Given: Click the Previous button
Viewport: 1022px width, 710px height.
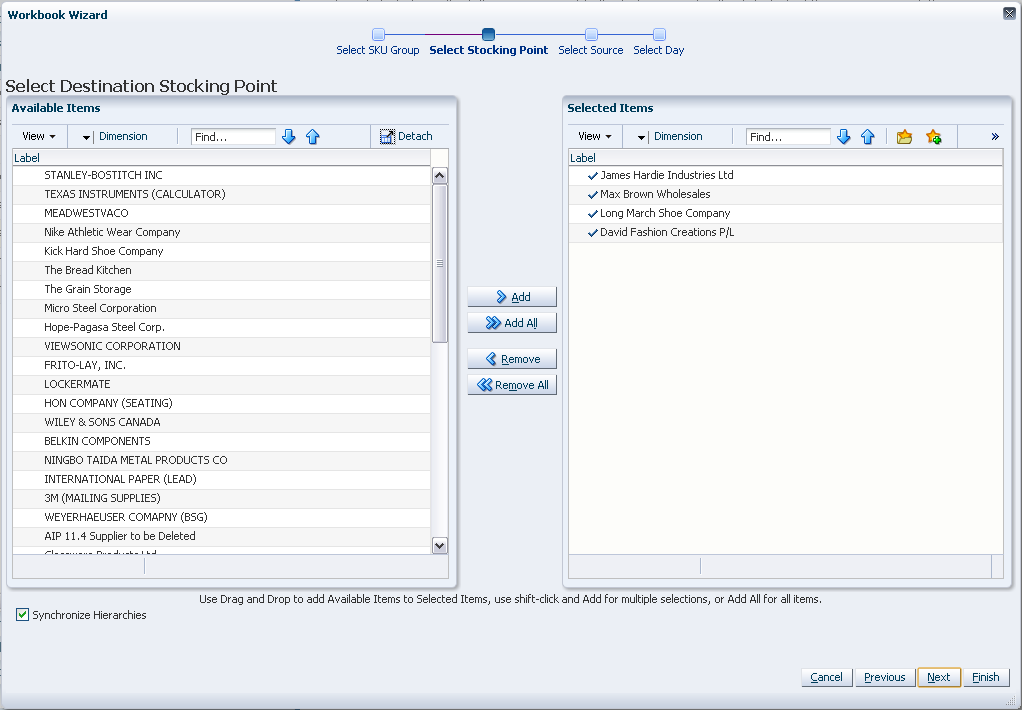Looking at the screenshot, I should click(x=884, y=677).
